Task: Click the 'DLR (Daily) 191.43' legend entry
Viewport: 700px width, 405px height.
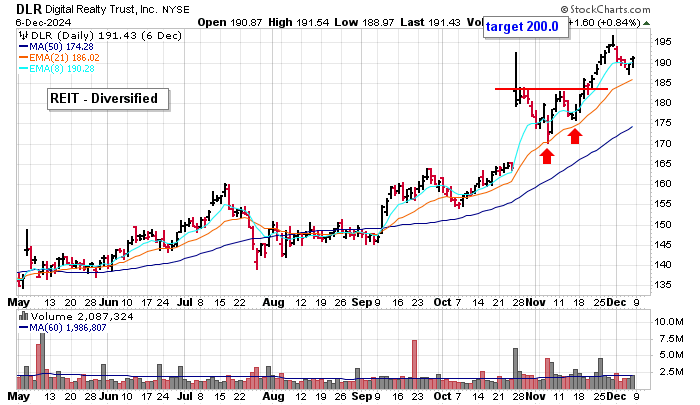Action: 106,36
